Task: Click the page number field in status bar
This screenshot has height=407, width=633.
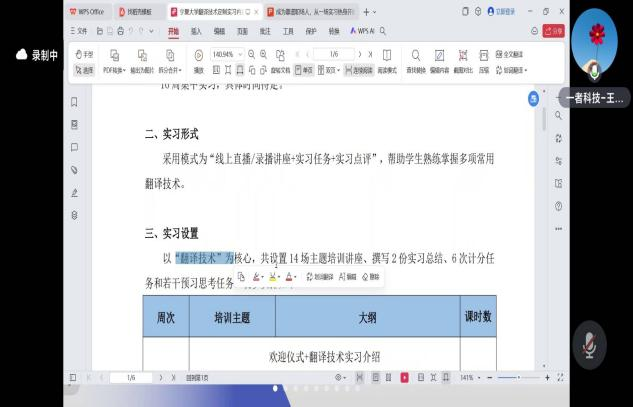Action: pos(131,378)
